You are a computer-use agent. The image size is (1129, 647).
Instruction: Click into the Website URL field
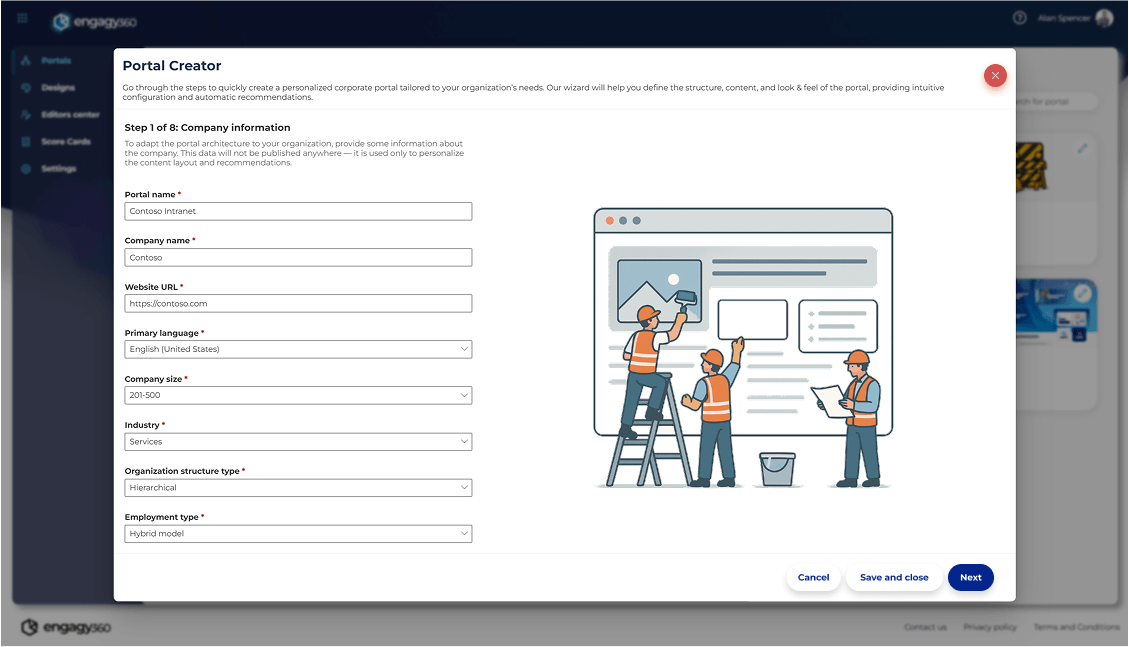coord(298,303)
